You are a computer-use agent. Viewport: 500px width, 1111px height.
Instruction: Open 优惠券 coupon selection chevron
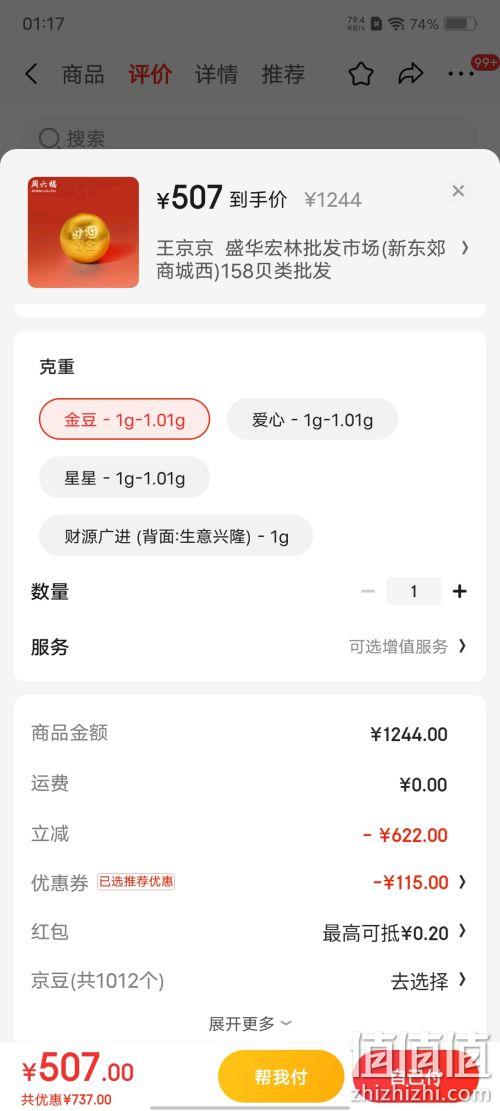[462, 882]
